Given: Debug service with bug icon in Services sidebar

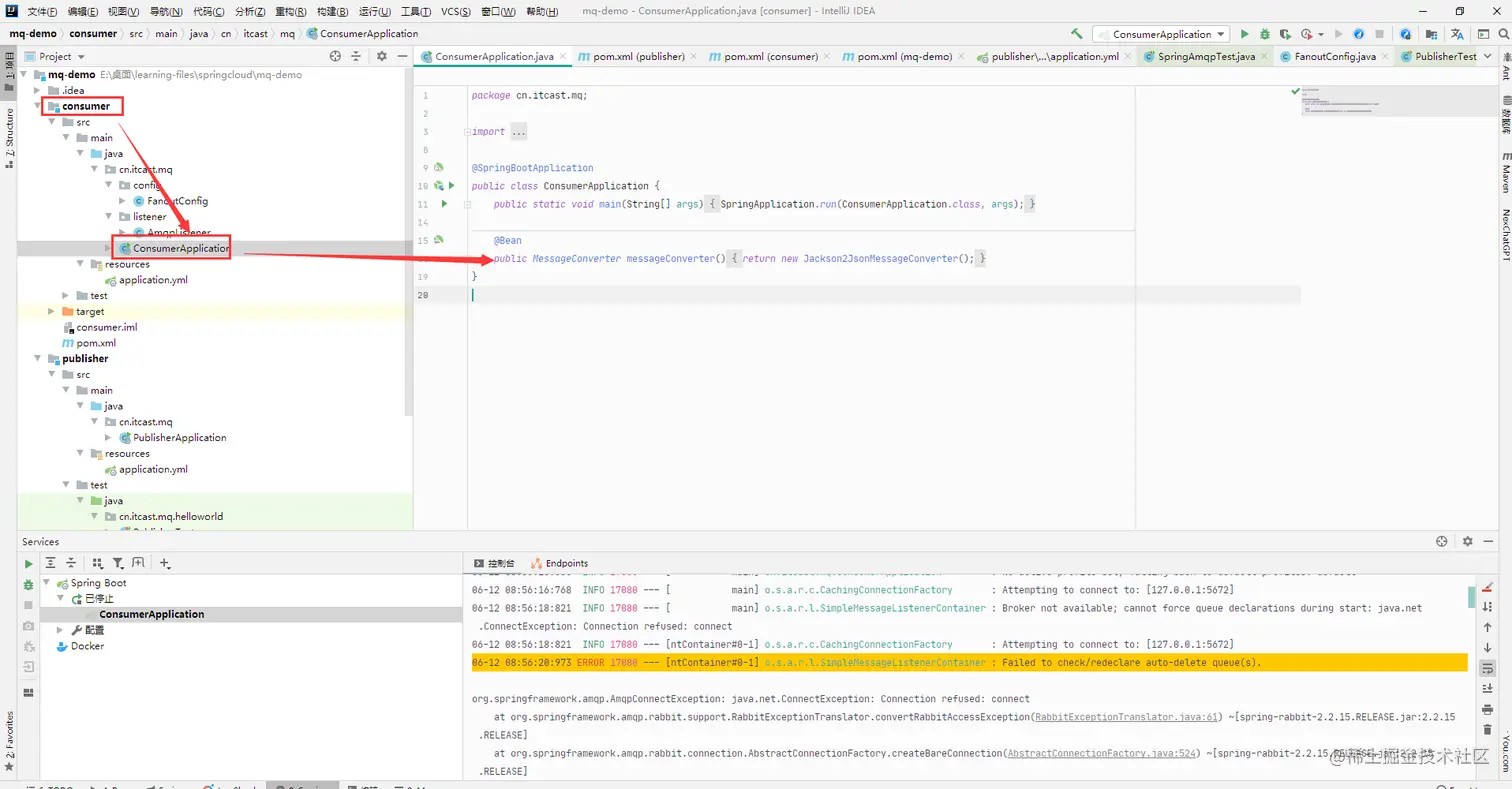Looking at the screenshot, I should (28, 585).
